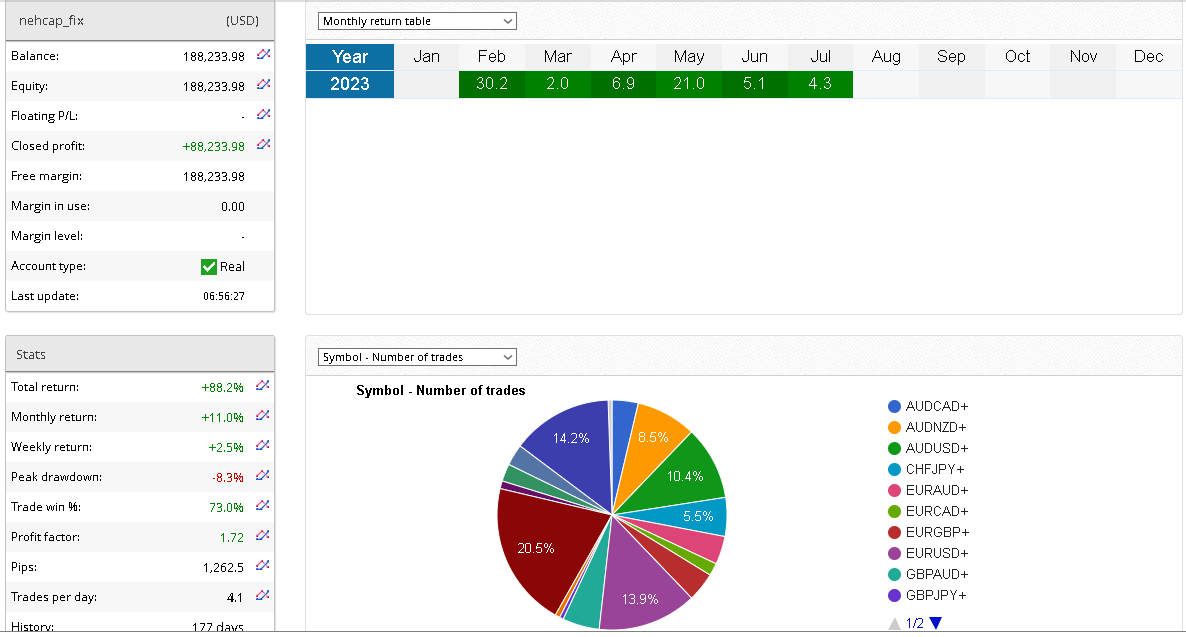1186x637 pixels.
Task: Open the Total return chart icon
Action: click(264, 386)
